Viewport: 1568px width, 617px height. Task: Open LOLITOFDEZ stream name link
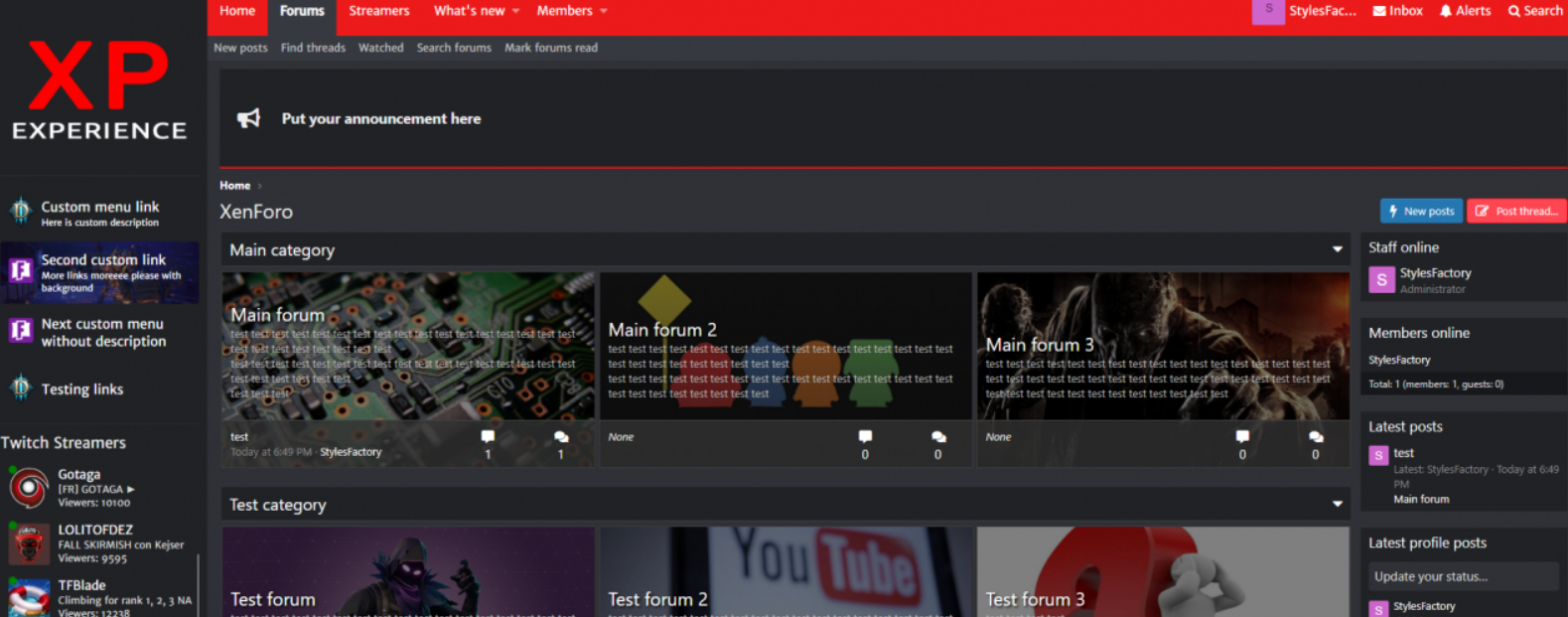click(95, 530)
